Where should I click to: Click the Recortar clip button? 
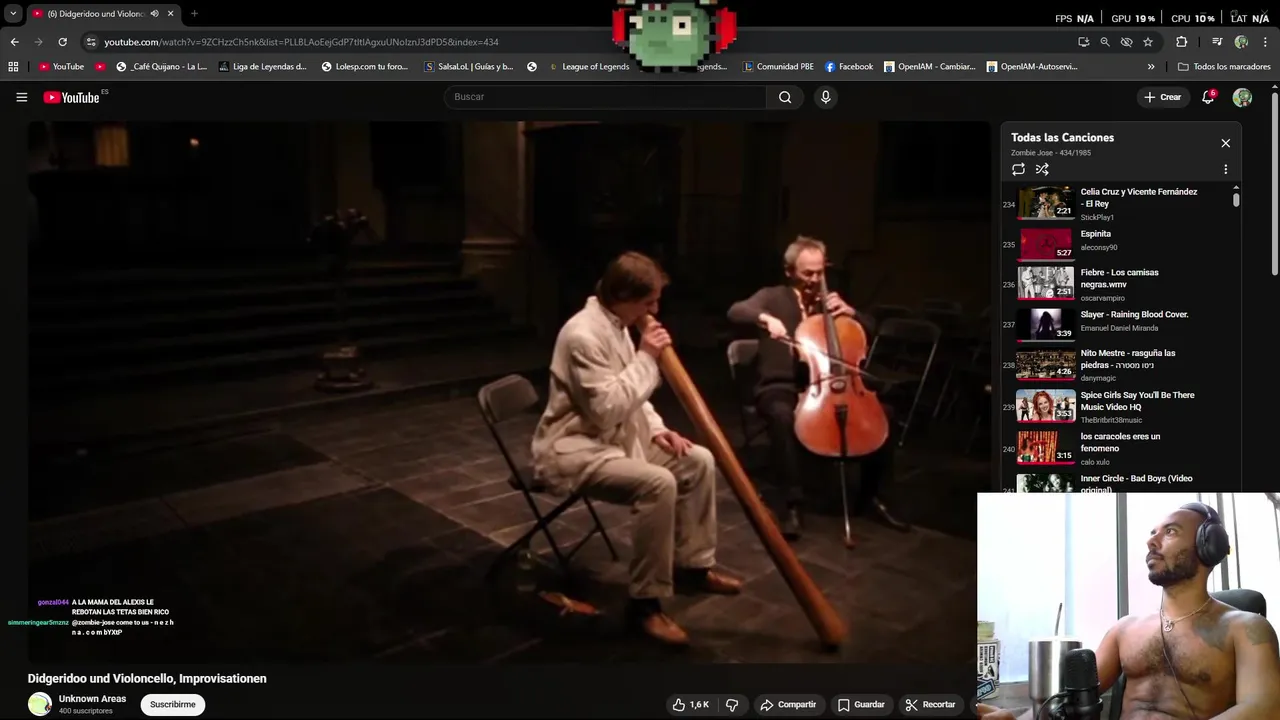tap(930, 705)
